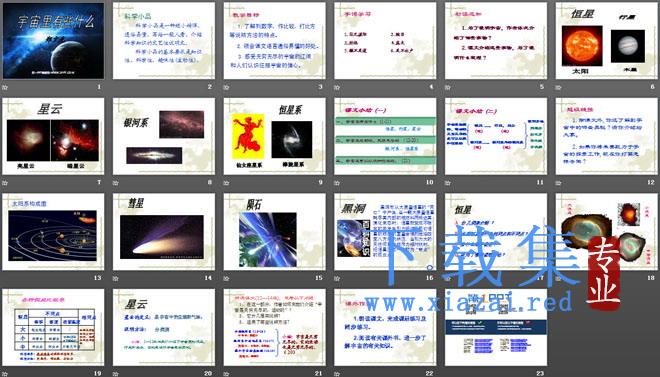Viewport: 660px width, 377px height.
Task: Select the 星云 definition slide 20
Action: pyautogui.click(x=164, y=327)
